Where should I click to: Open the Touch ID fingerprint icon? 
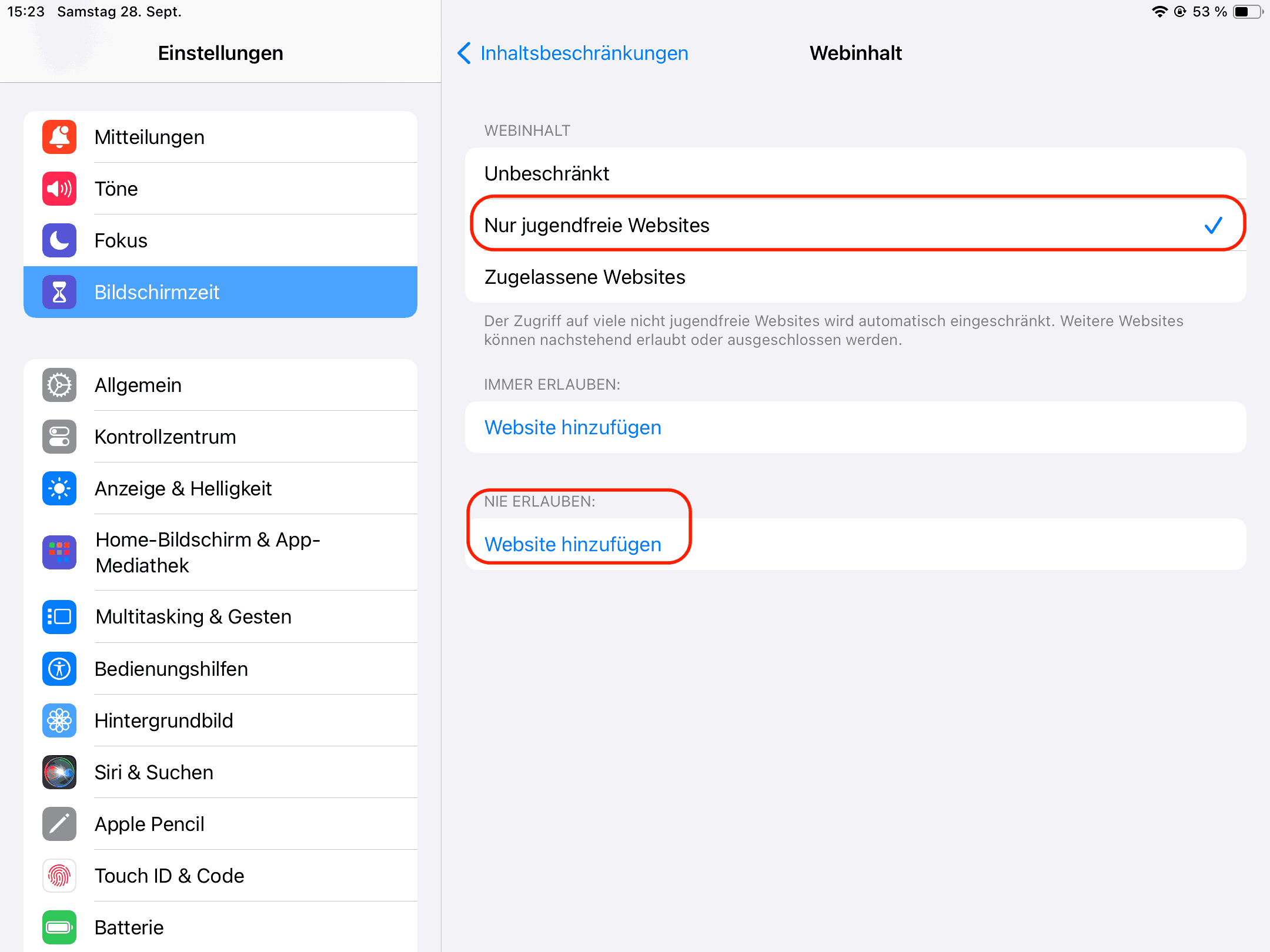[x=59, y=876]
